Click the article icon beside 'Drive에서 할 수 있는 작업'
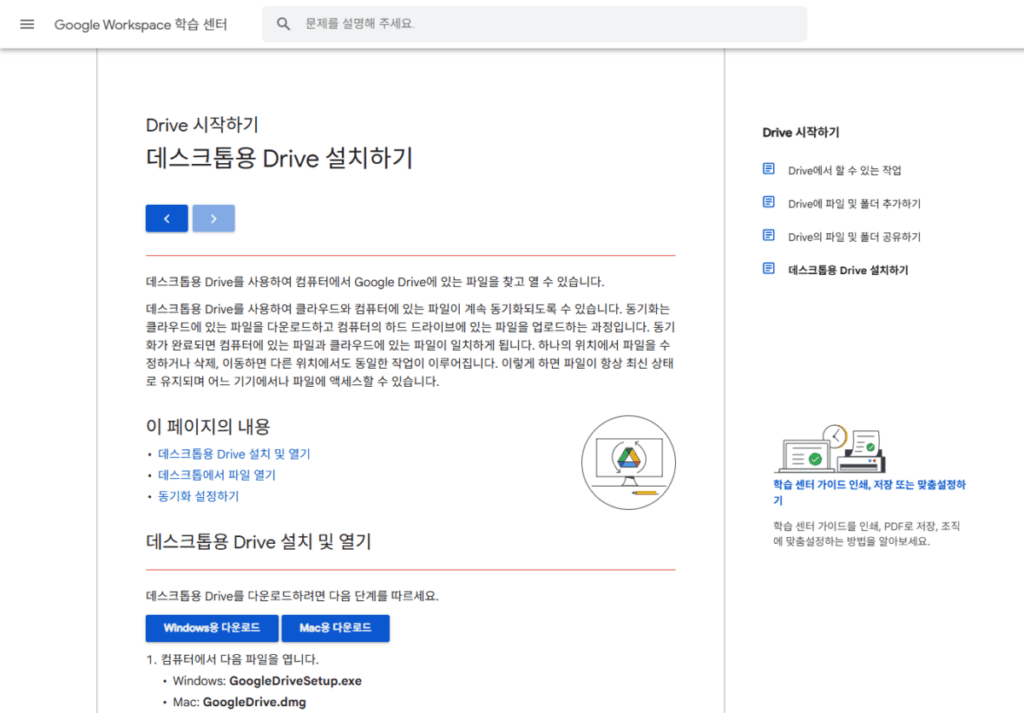 [x=767, y=169]
